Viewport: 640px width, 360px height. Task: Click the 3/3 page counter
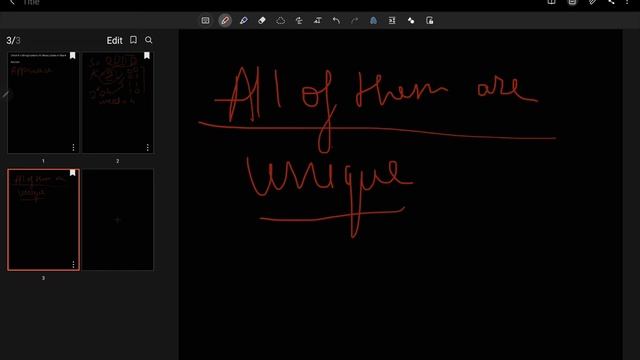click(x=13, y=40)
